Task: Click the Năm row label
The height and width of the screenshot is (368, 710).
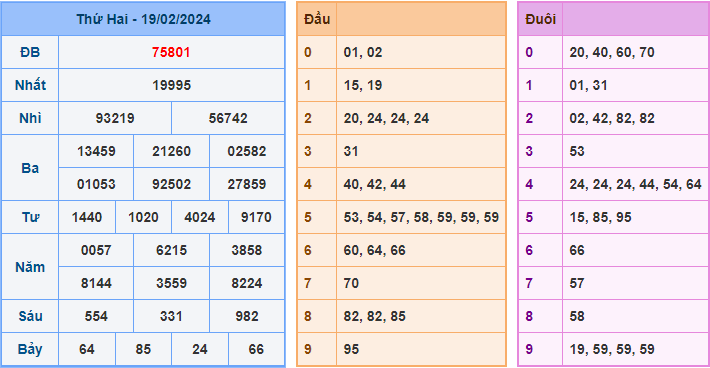Action: [x=30, y=267]
